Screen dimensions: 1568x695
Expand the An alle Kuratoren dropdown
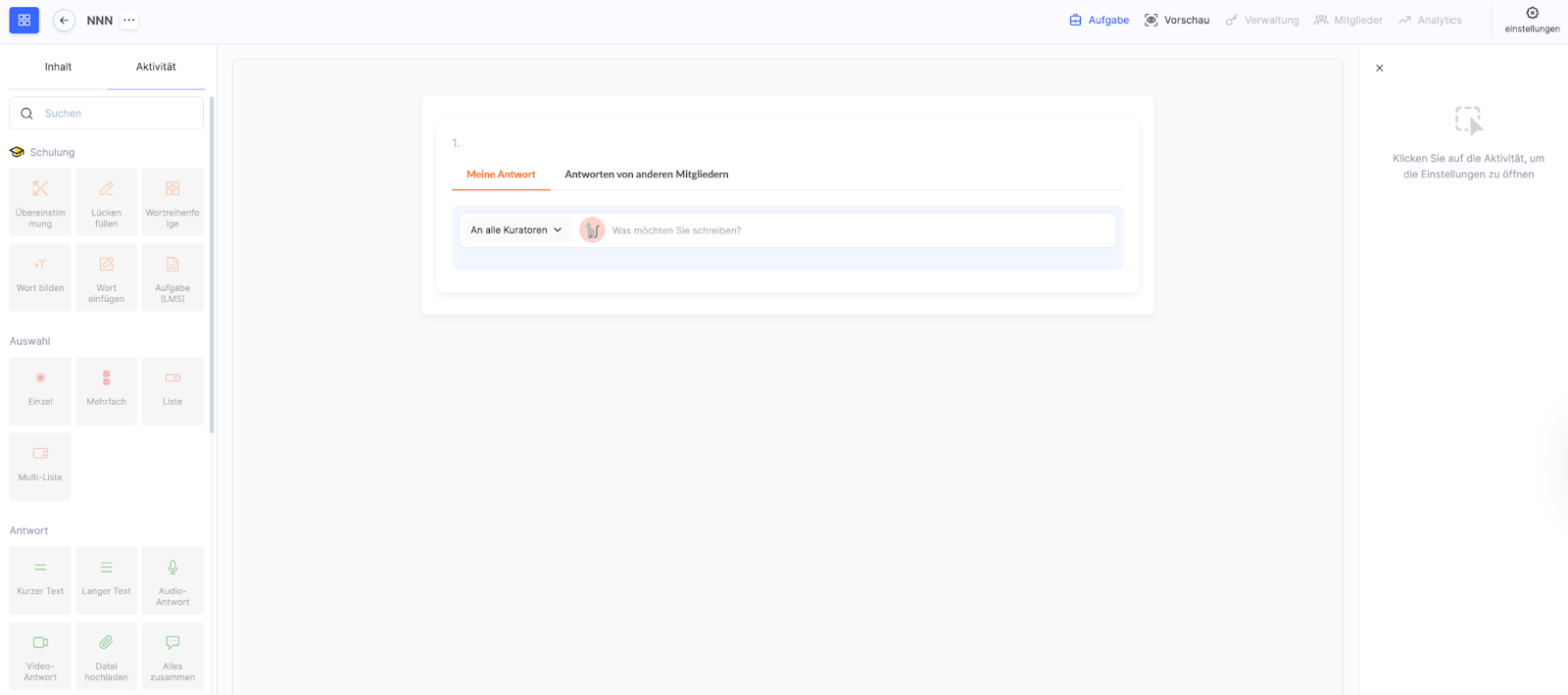515,230
